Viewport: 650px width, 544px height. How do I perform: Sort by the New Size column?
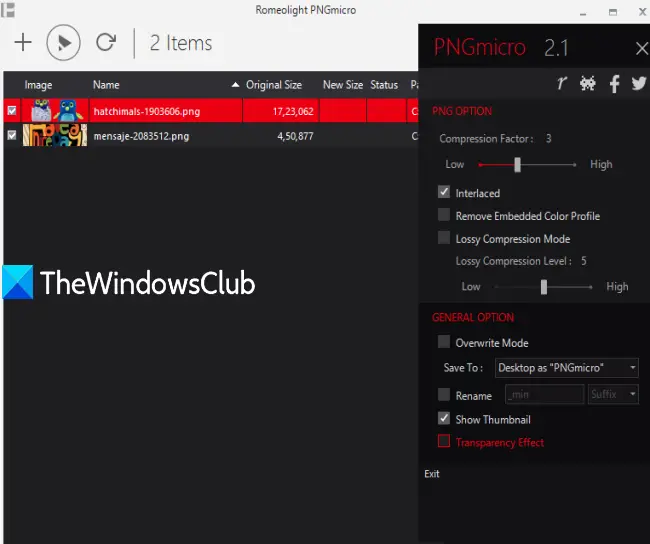point(343,85)
